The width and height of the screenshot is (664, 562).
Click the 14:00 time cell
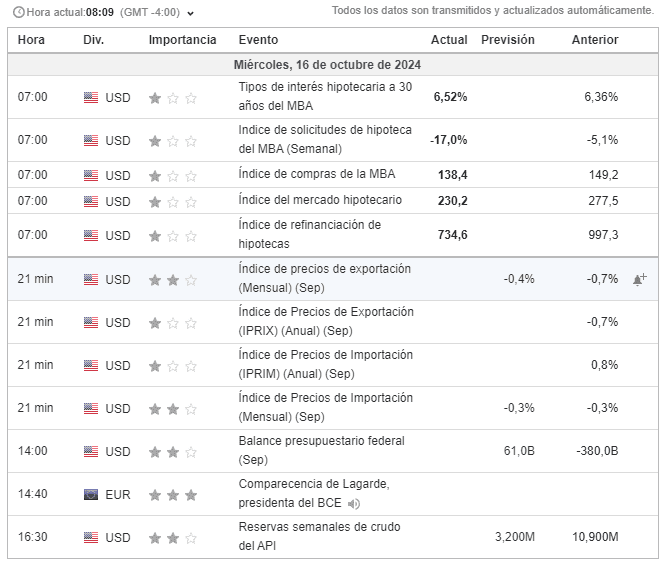(x=33, y=451)
